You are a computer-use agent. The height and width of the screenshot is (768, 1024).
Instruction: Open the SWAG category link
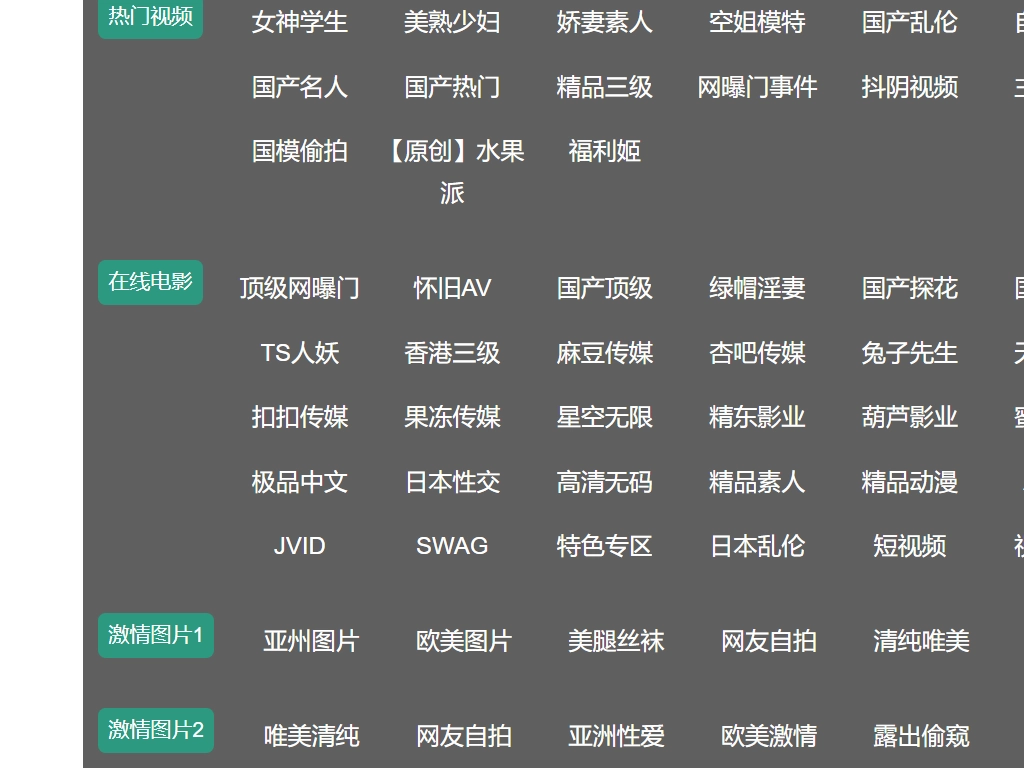point(452,546)
